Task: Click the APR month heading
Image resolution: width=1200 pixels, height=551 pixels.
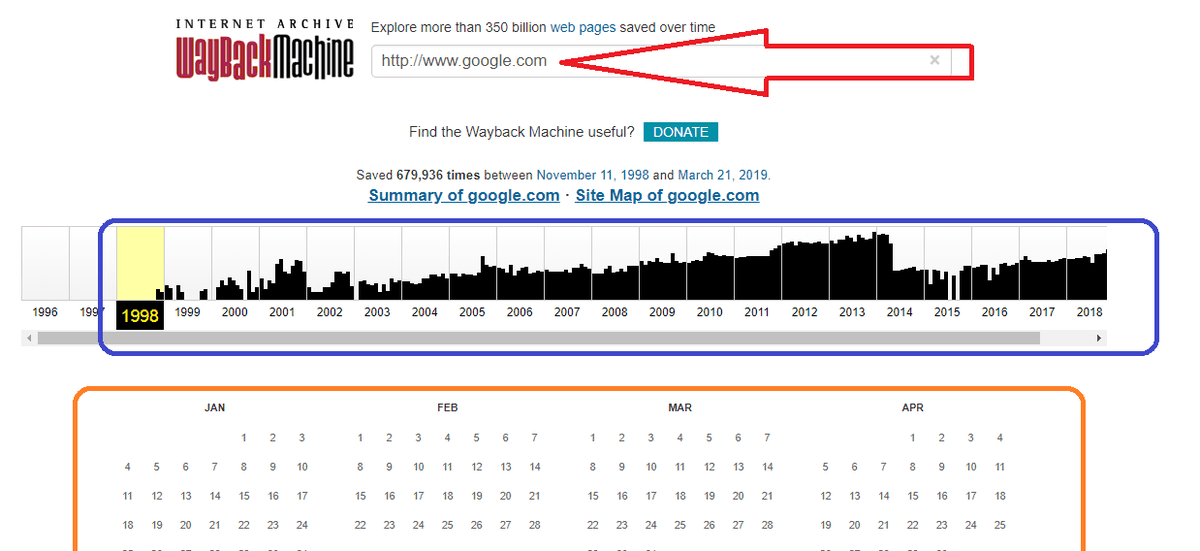Action: pos(913,408)
